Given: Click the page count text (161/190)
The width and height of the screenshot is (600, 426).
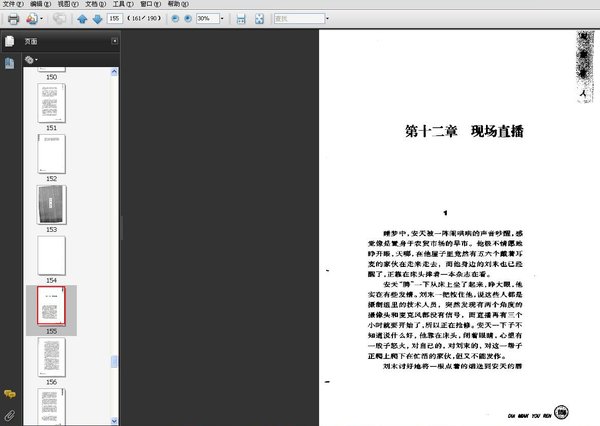Looking at the screenshot, I should coord(144,18).
